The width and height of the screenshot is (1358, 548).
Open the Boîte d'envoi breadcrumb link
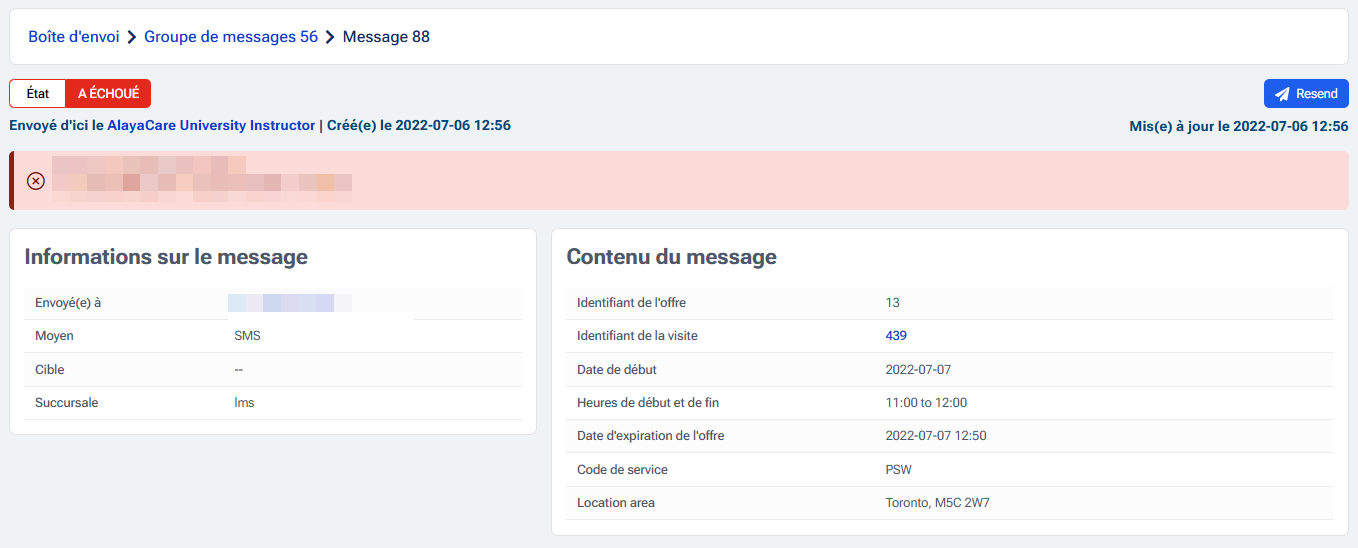(x=73, y=37)
